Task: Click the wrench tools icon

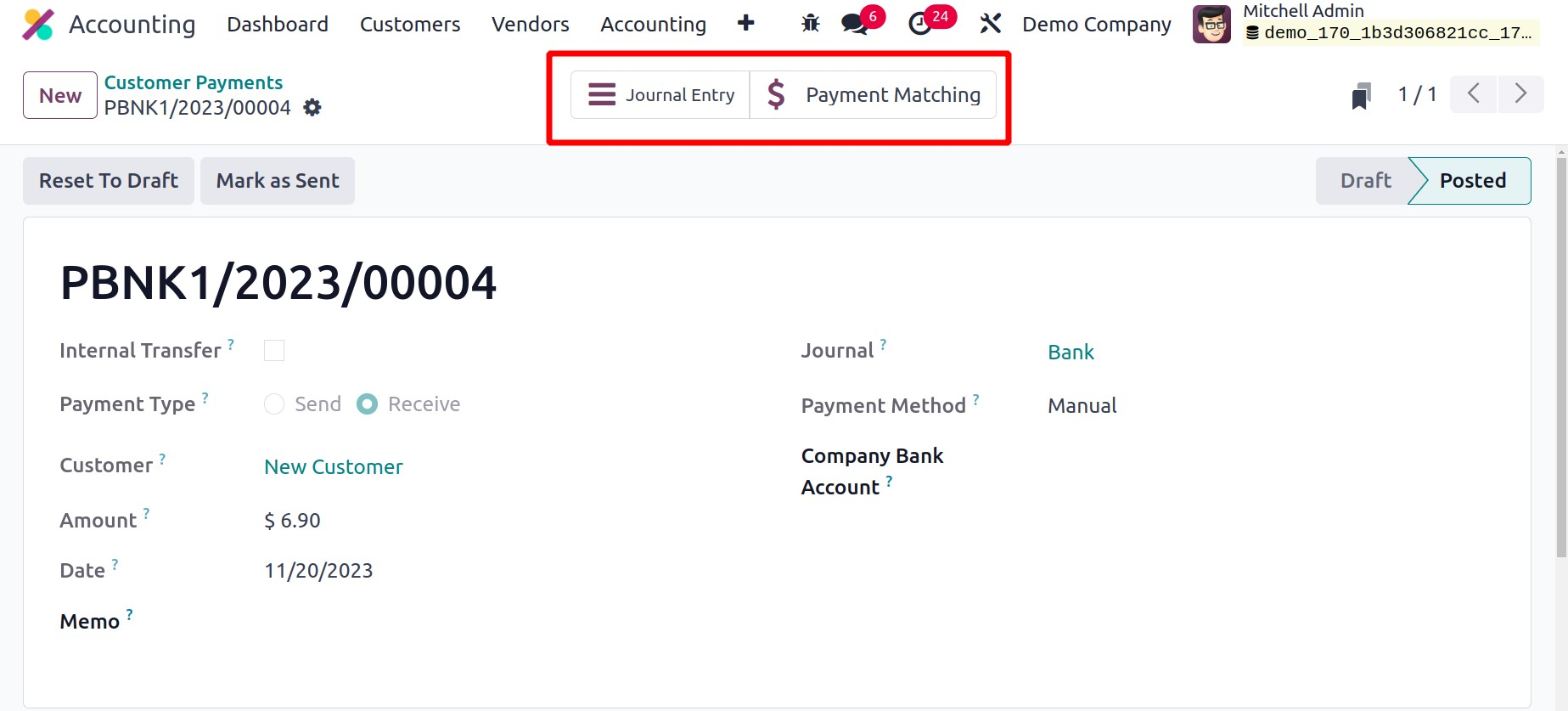Action: pyautogui.click(x=990, y=24)
